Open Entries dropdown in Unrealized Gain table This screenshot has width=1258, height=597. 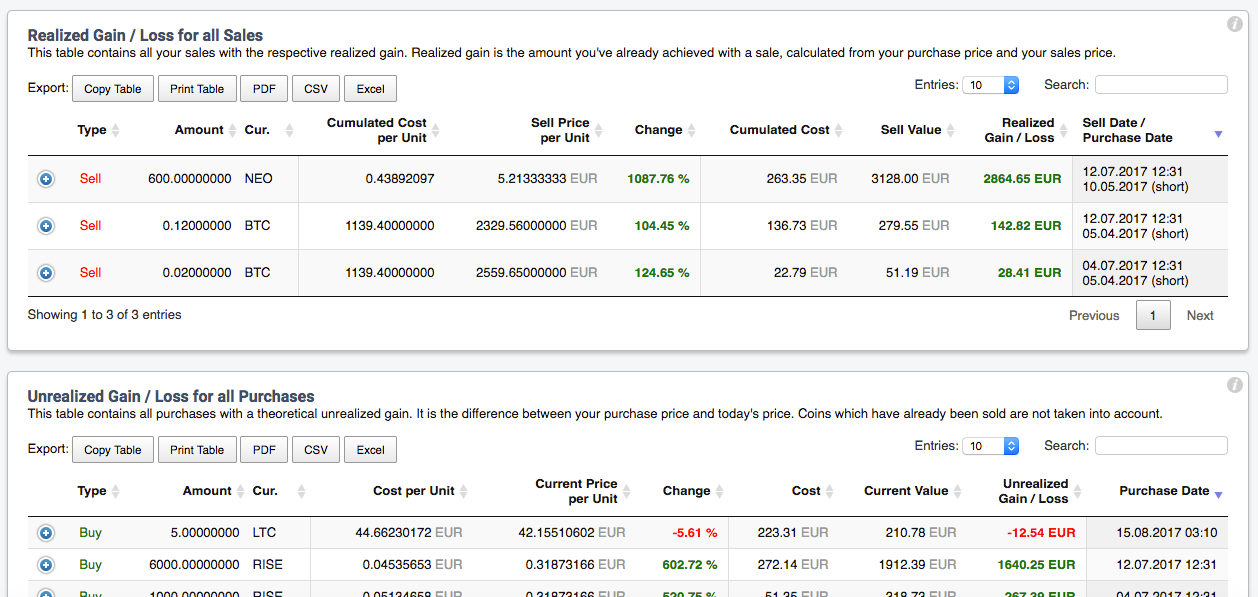pyautogui.click(x=990, y=446)
